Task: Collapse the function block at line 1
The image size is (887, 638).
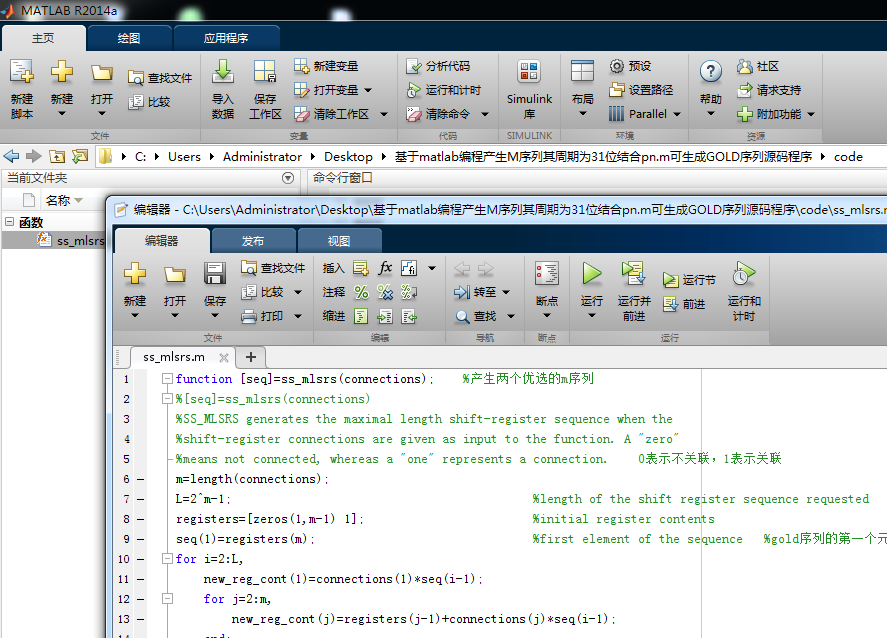Action: point(167,378)
